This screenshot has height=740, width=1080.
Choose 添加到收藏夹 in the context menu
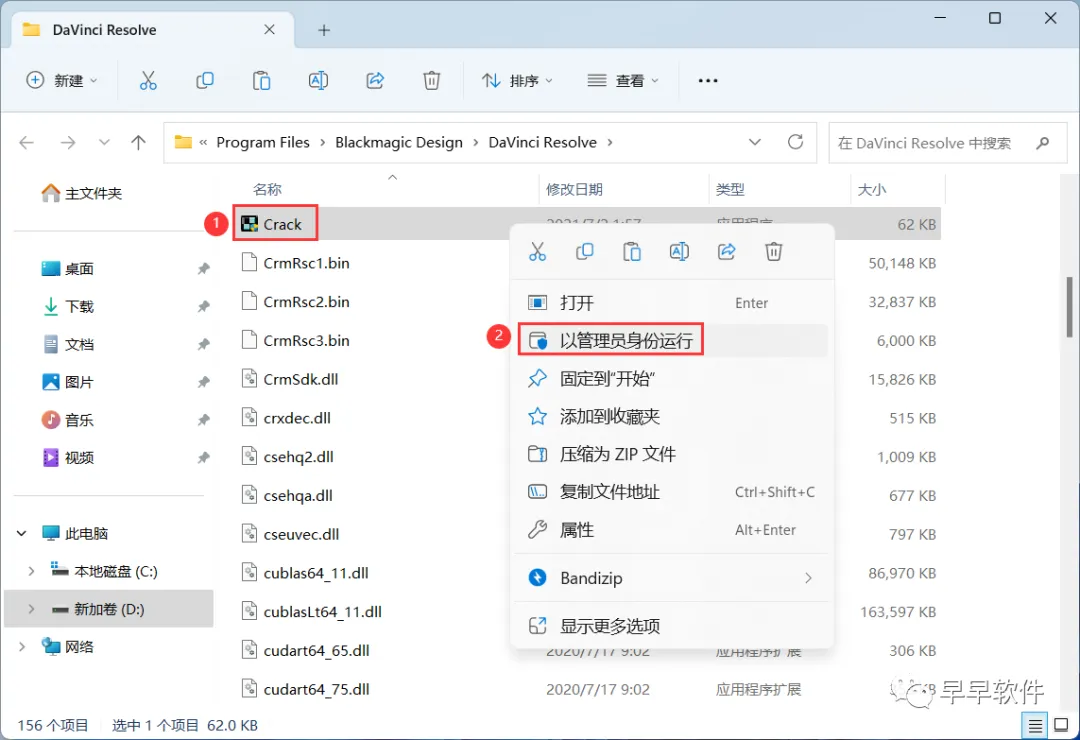(x=672, y=416)
